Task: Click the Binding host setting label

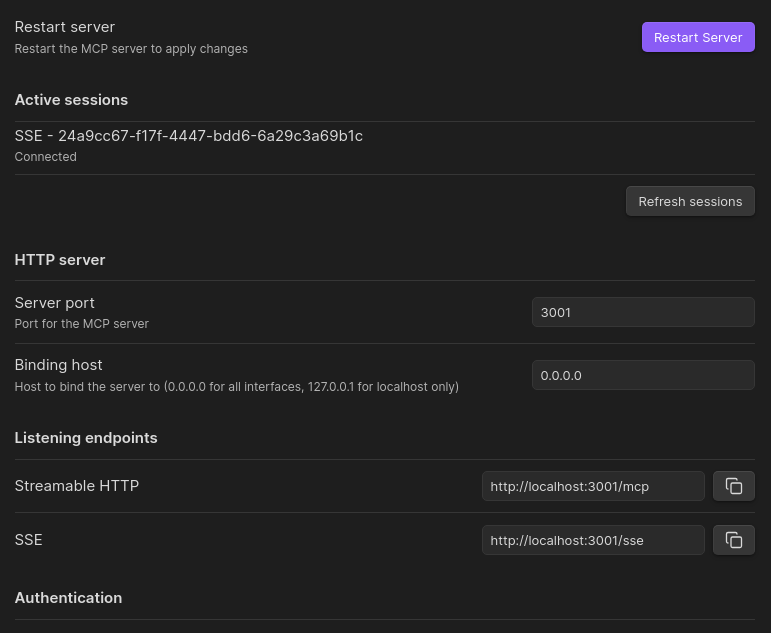Action: tap(59, 365)
